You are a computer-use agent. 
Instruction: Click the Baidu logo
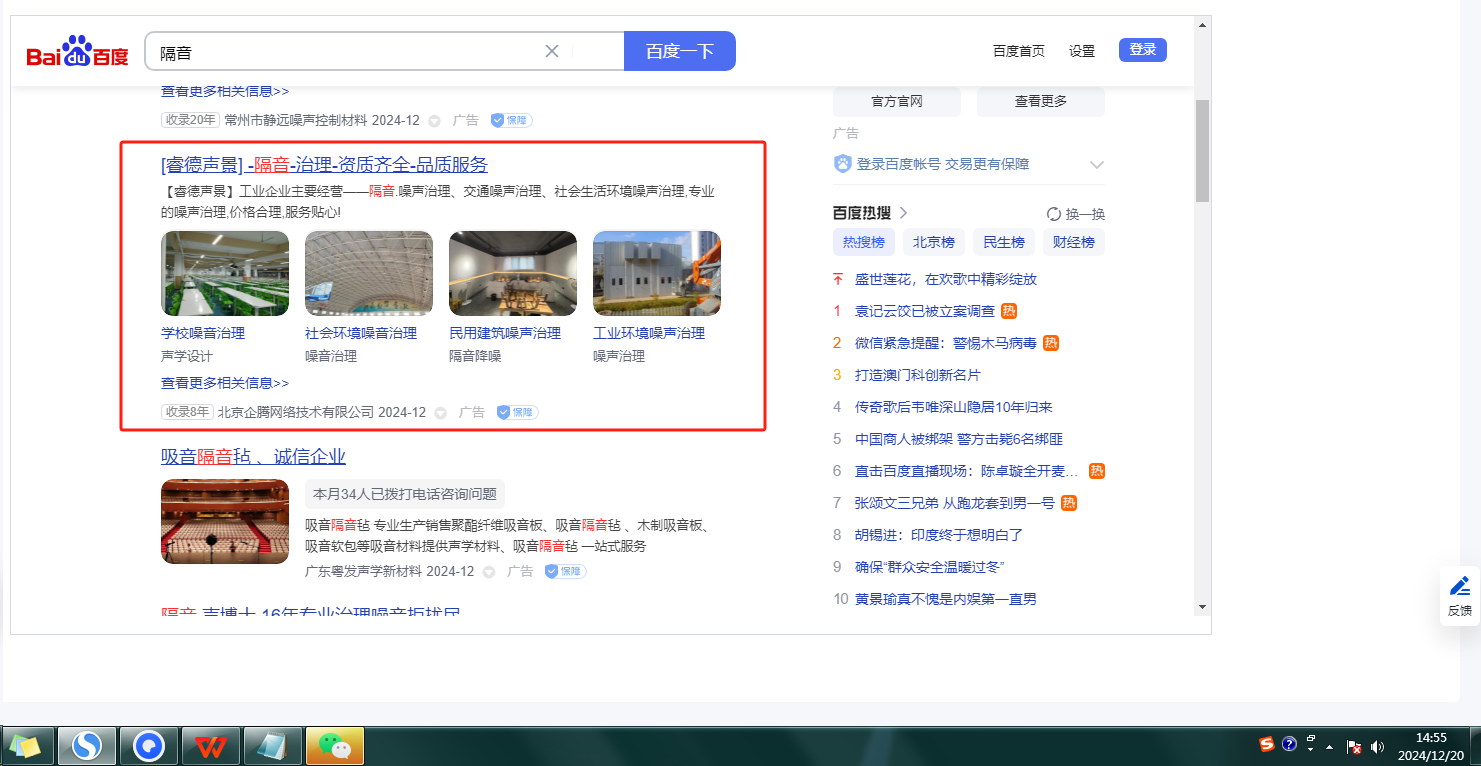coord(78,52)
